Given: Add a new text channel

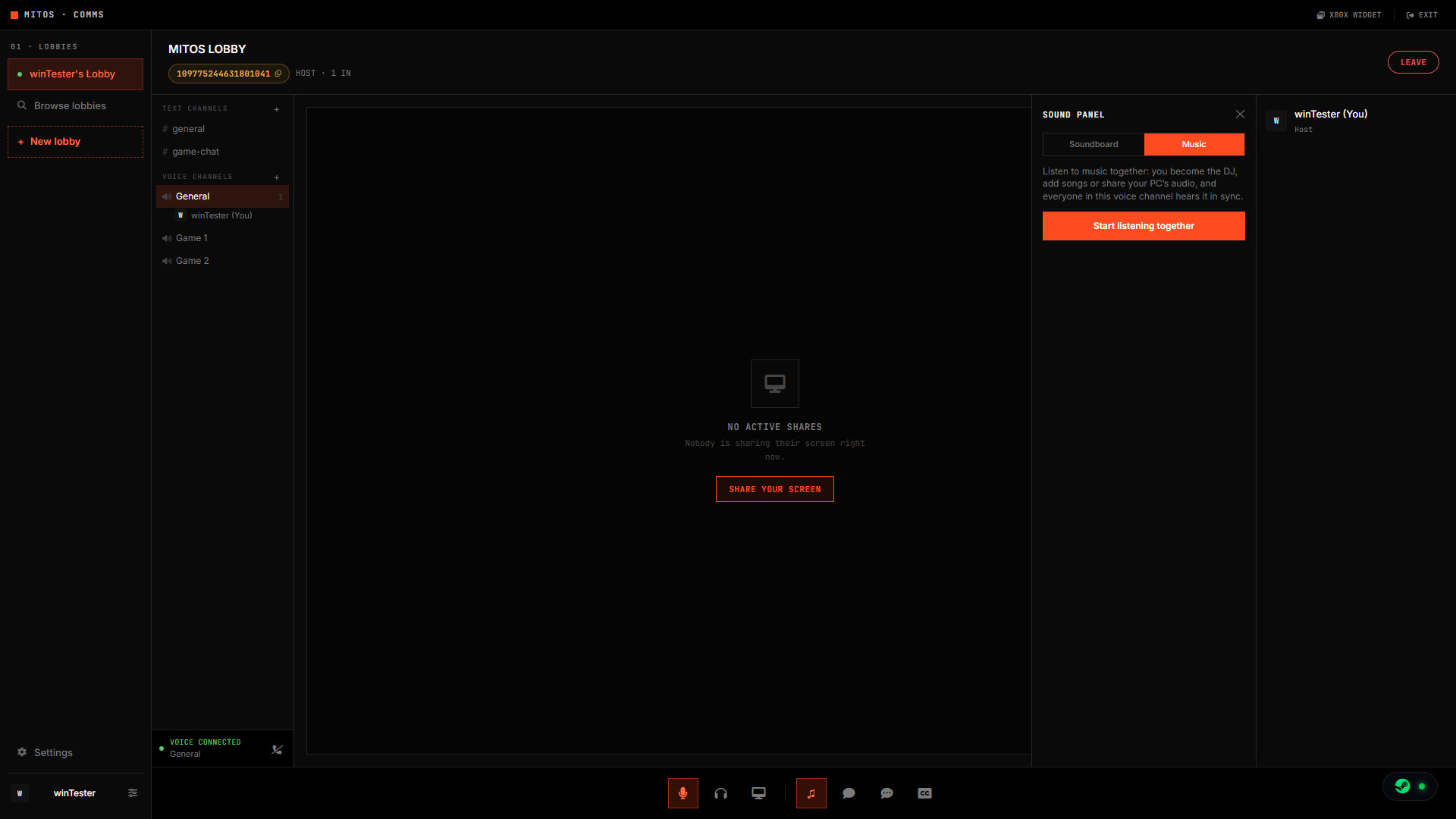Looking at the screenshot, I should pos(277,109).
